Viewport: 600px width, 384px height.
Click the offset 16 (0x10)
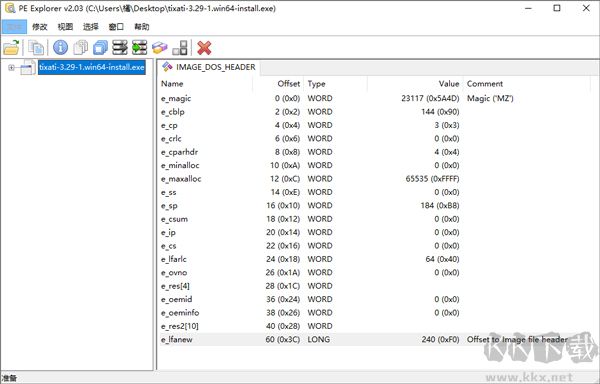(x=283, y=206)
